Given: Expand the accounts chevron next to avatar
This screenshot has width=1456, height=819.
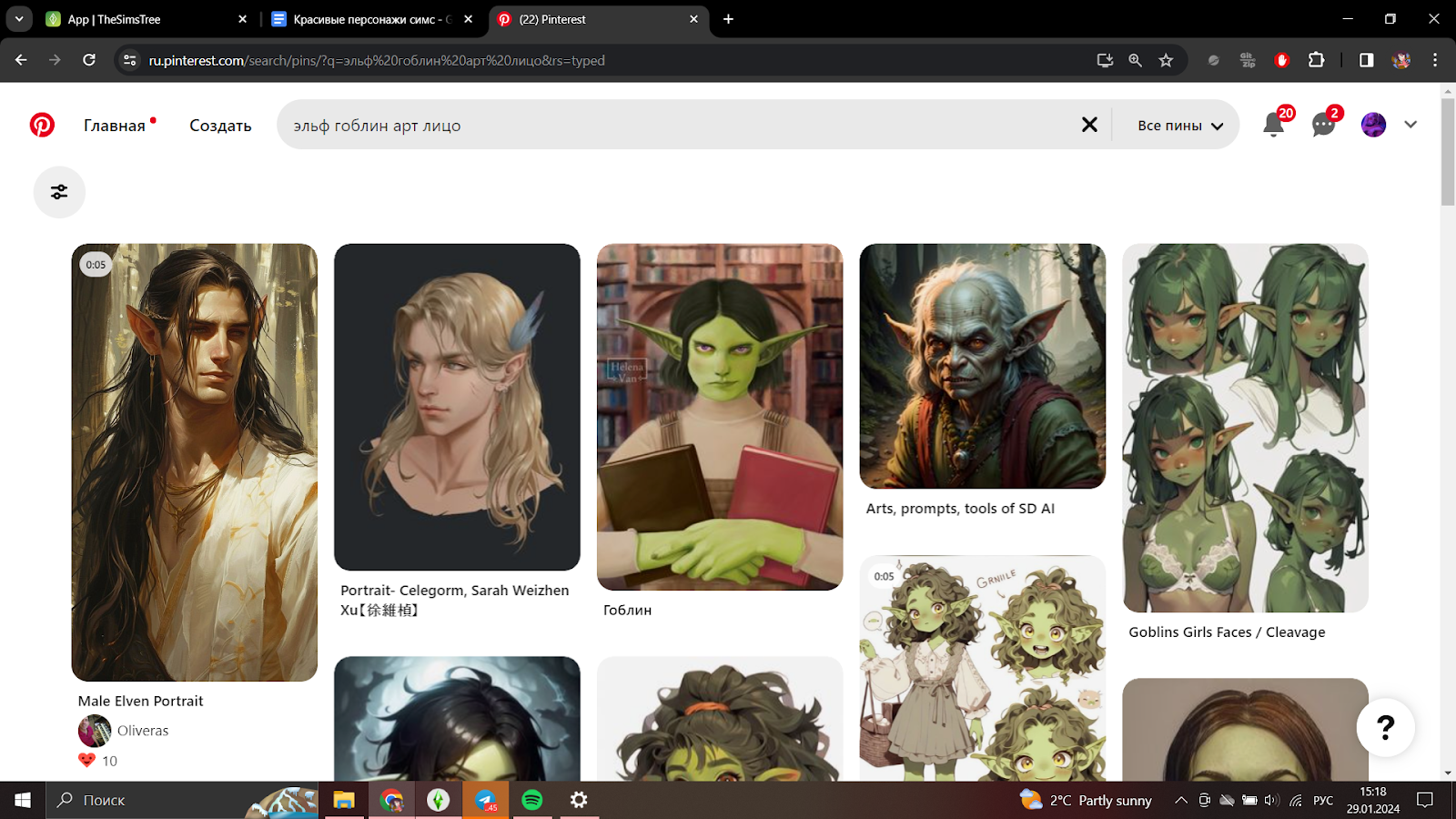Looking at the screenshot, I should (x=1410, y=125).
